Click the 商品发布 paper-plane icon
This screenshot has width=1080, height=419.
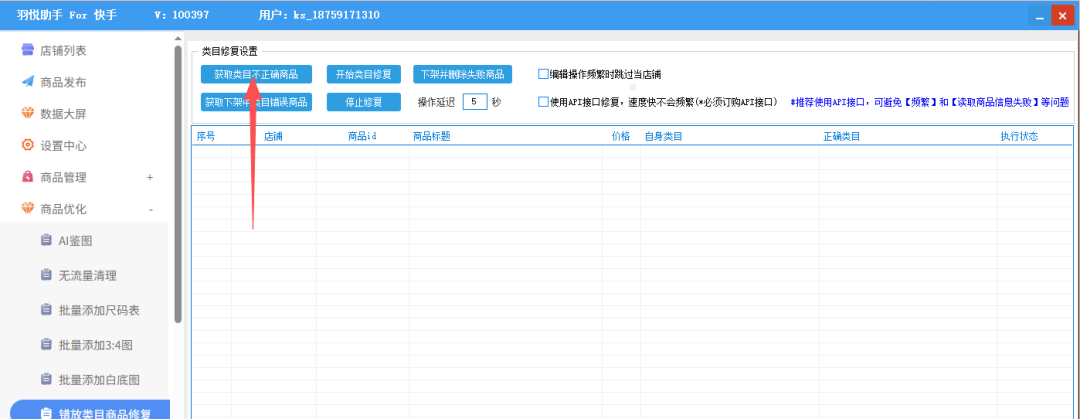point(27,82)
